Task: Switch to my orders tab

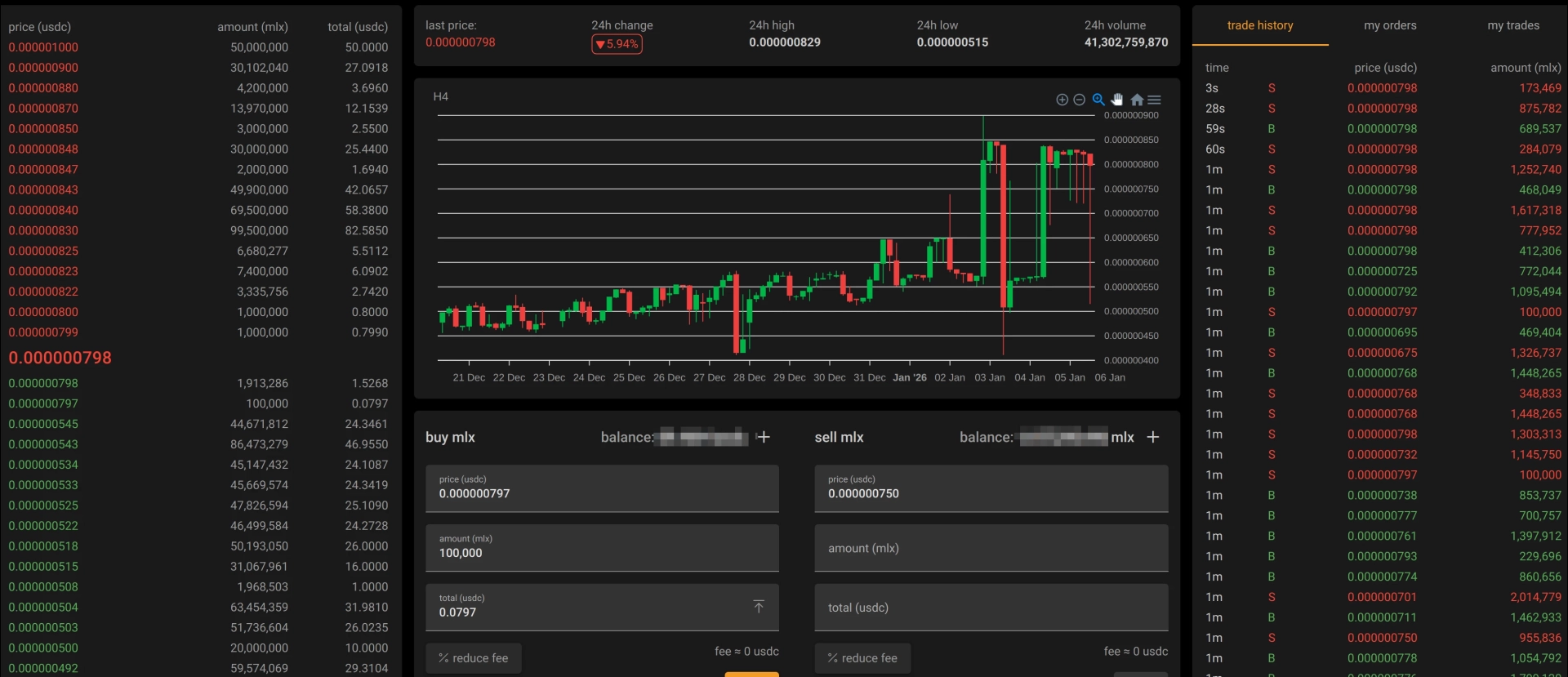Action: (x=1390, y=25)
